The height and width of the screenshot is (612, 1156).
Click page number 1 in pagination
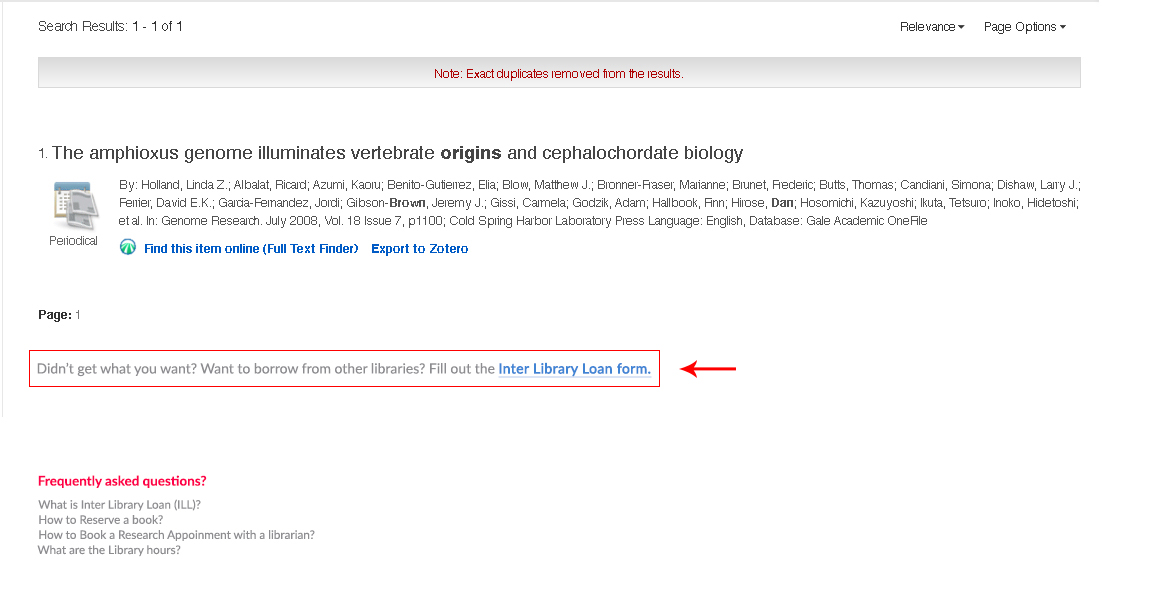tap(78, 315)
